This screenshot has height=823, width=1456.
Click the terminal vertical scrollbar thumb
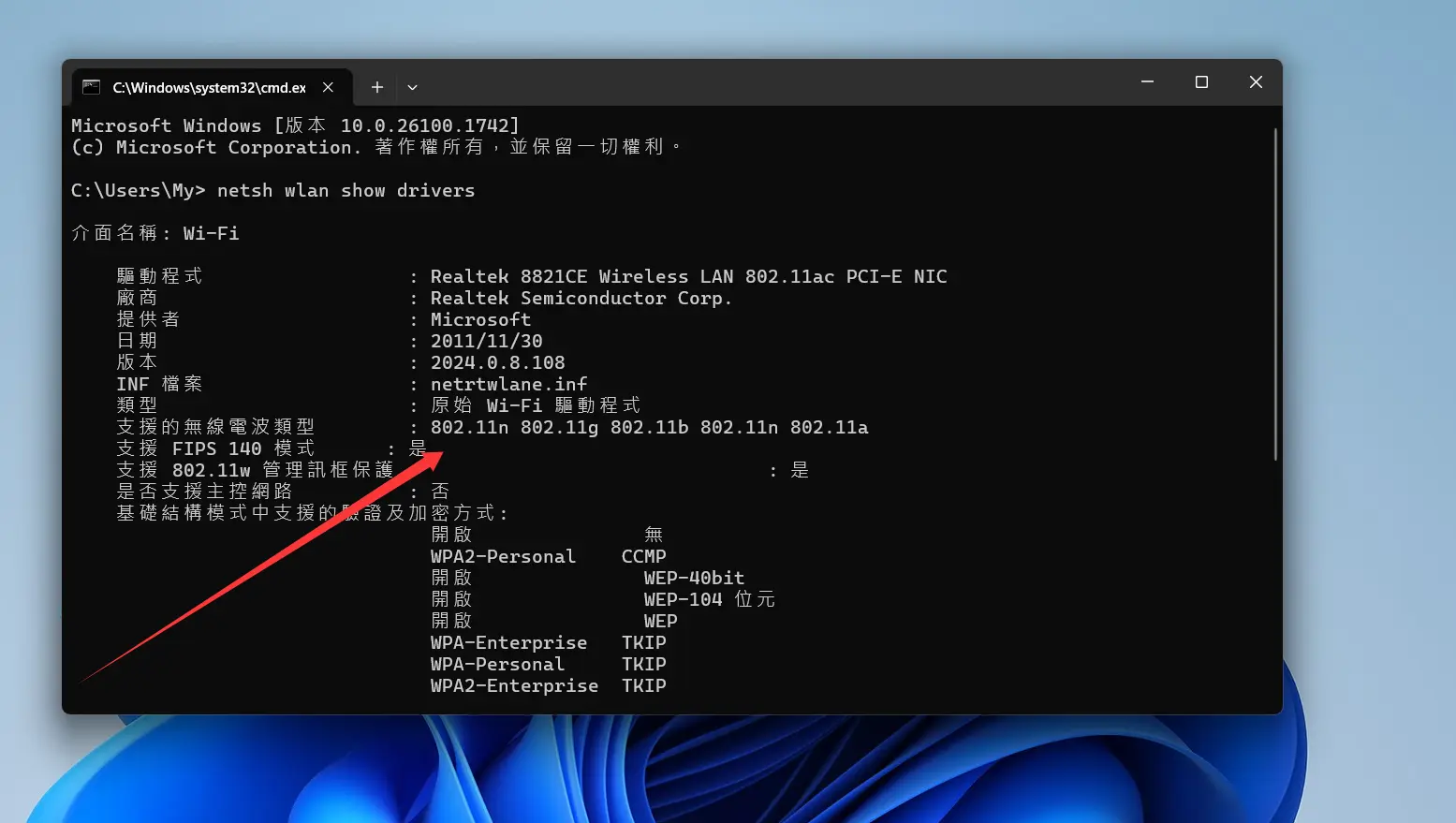1275,294
